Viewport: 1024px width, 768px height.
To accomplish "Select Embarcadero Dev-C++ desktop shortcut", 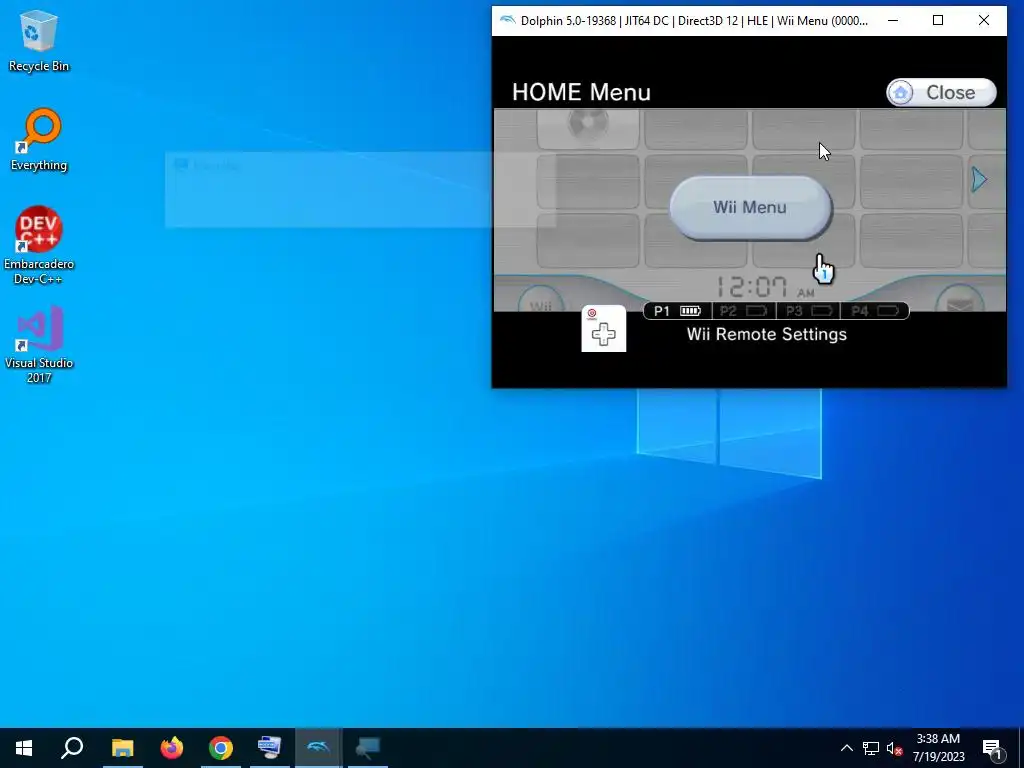I will [39, 246].
